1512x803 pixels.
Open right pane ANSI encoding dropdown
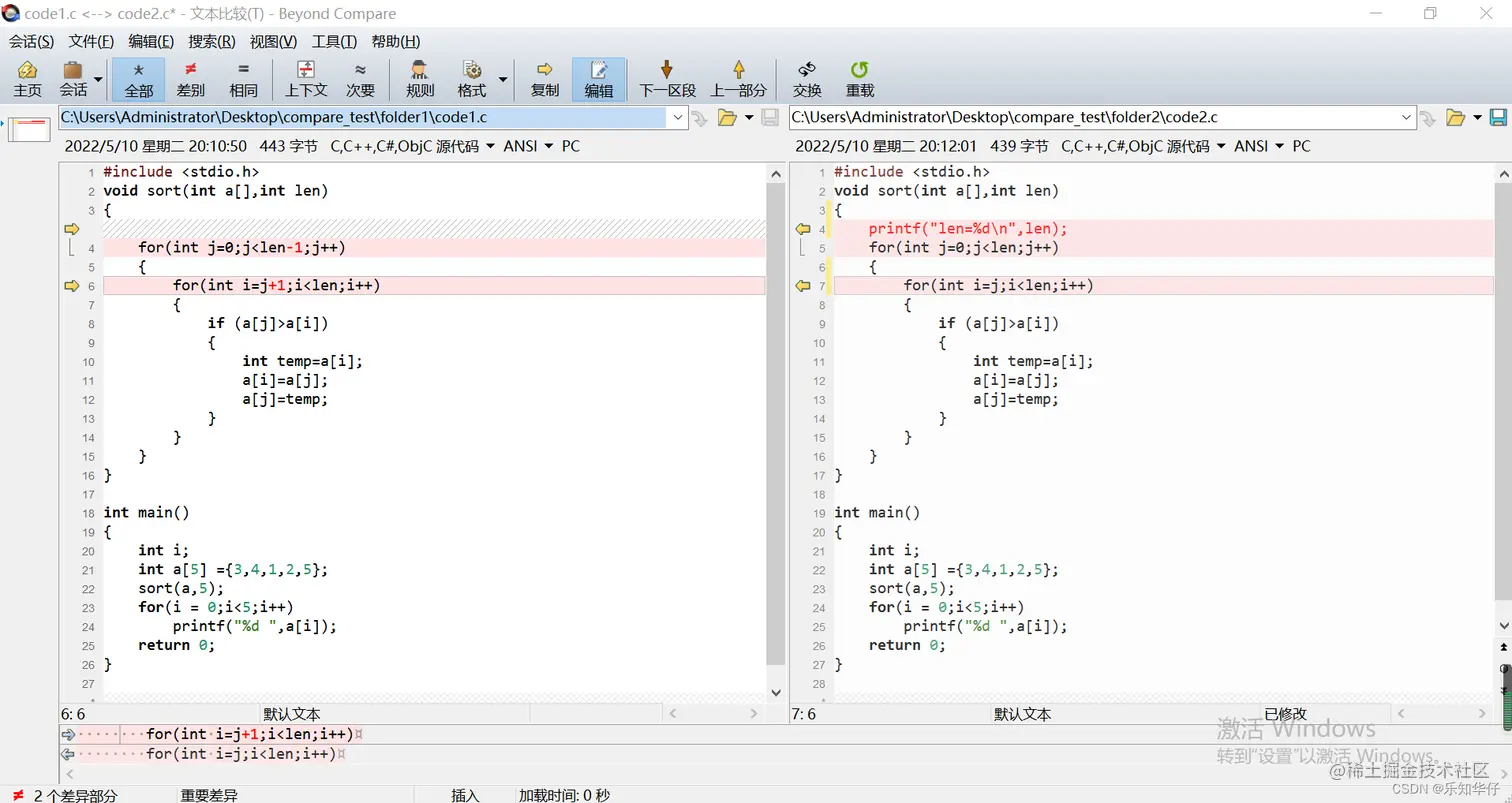[x=1259, y=146]
